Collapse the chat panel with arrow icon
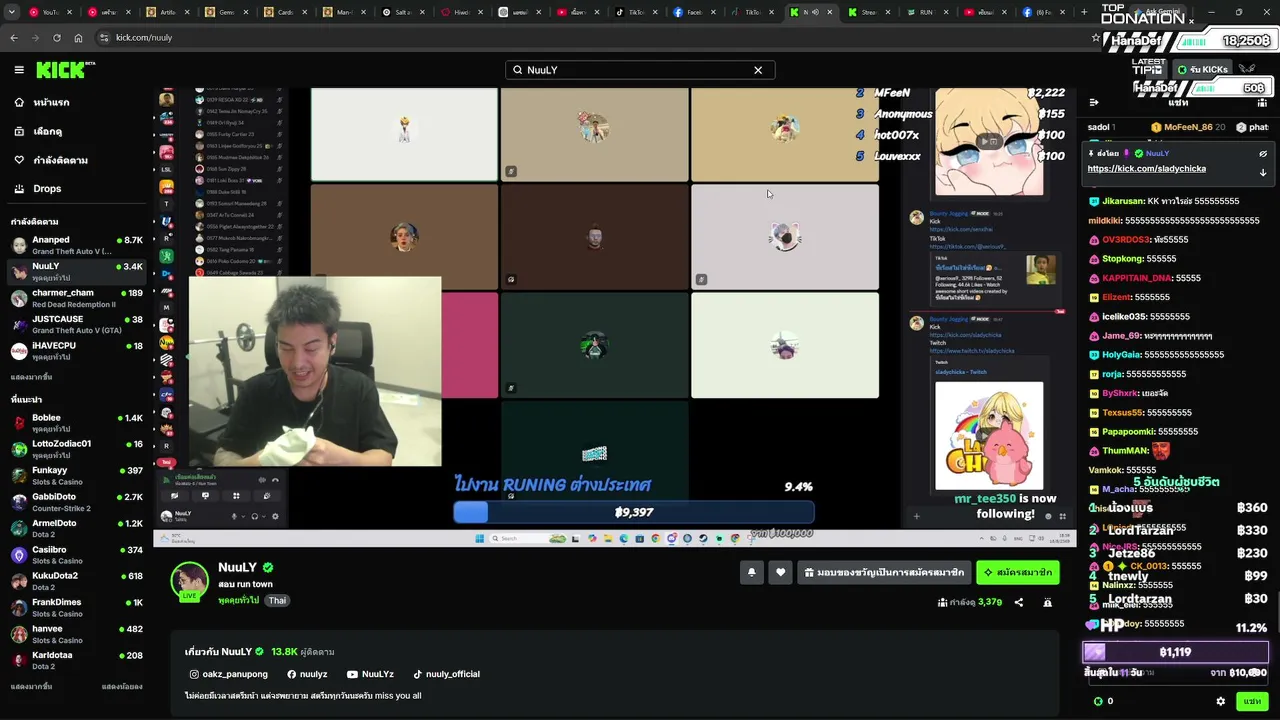 (1094, 103)
